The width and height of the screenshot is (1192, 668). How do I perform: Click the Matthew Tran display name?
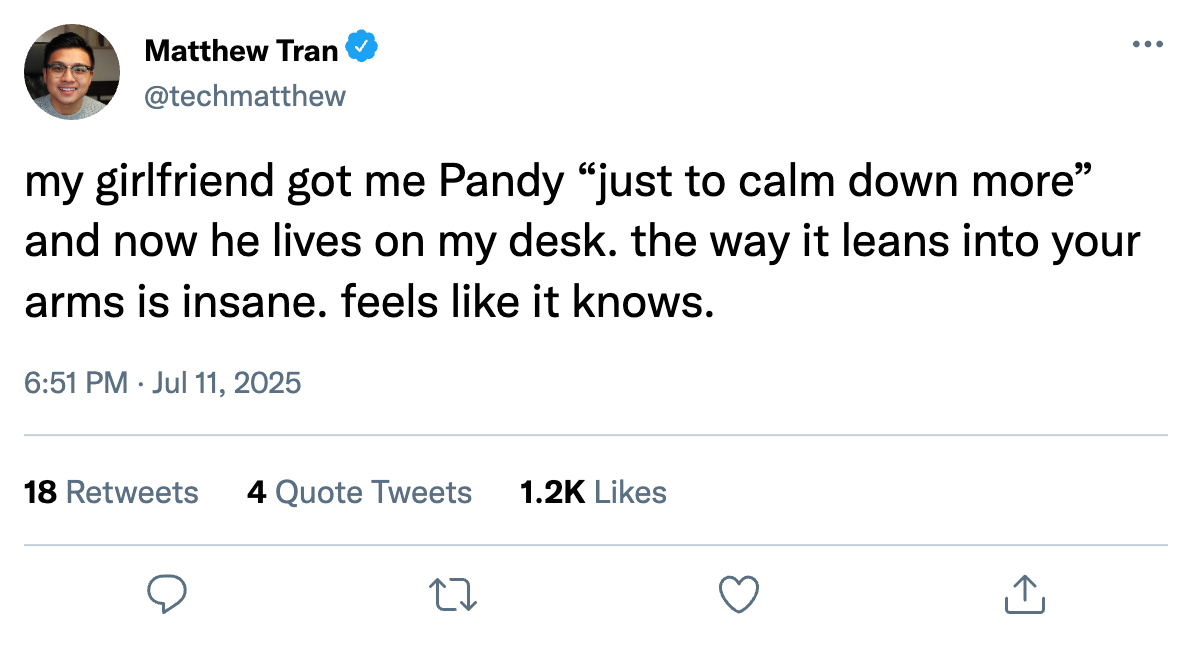tap(241, 50)
